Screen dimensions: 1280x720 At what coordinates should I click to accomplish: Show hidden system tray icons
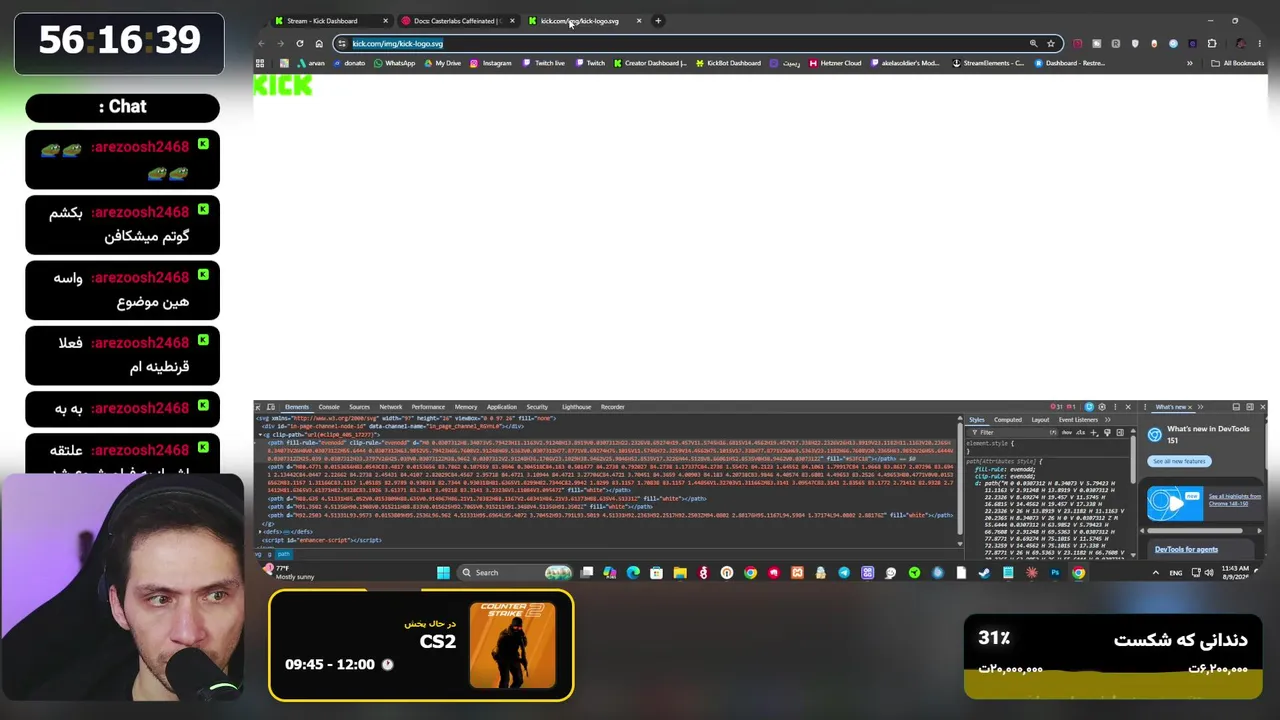1155,573
